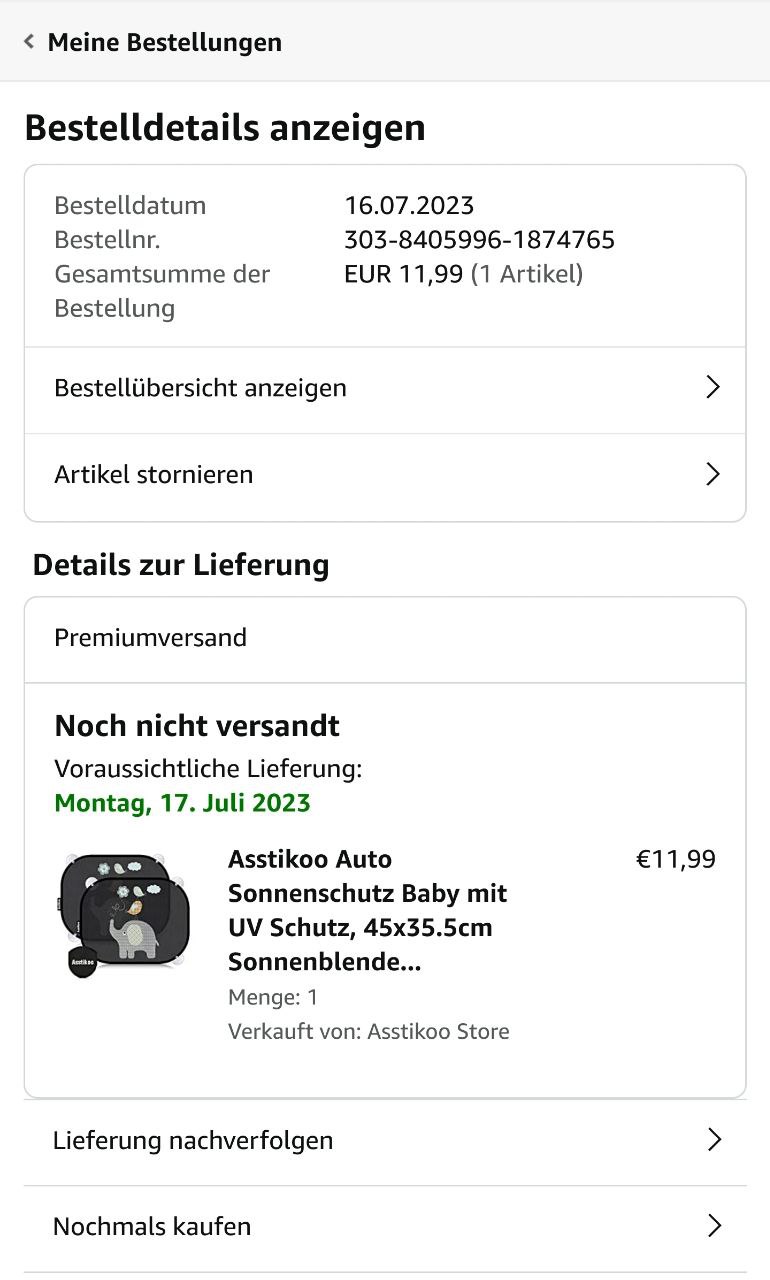Click the Asstikoo Store seller name
770x1280 pixels.
(438, 1031)
